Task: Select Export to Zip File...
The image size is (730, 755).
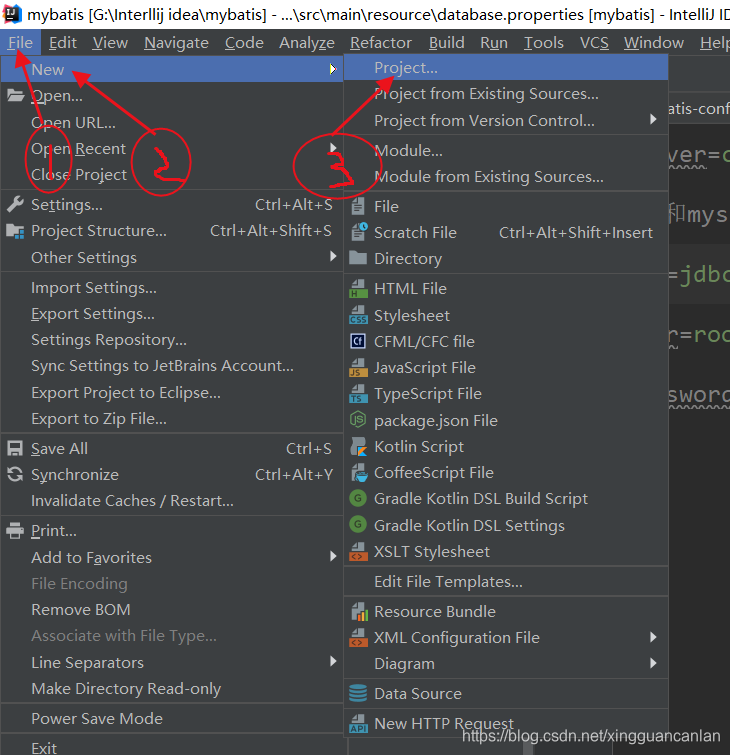Action: click(172, 419)
